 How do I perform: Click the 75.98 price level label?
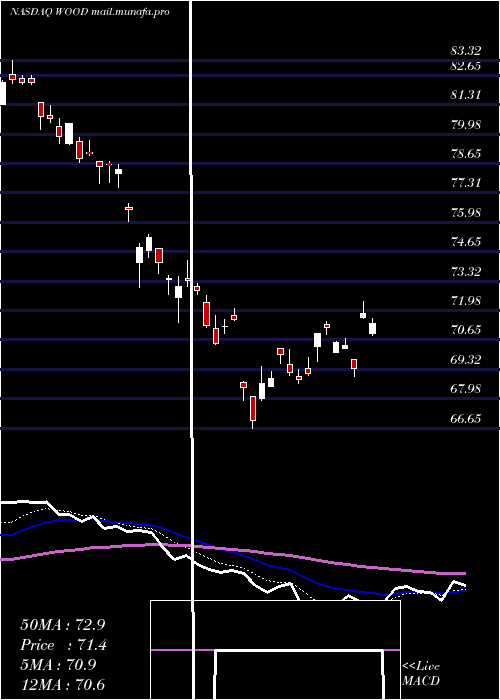466,212
